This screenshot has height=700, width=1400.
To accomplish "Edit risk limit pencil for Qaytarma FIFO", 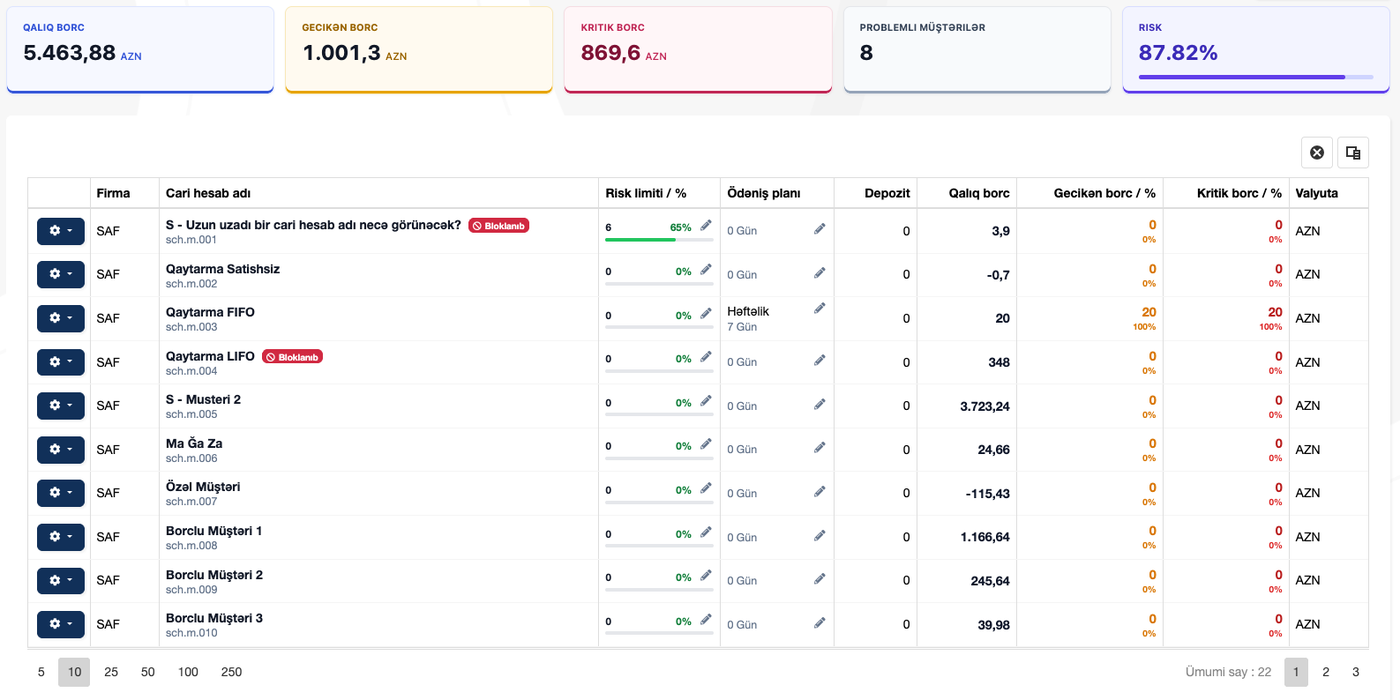I will [x=706, y=314].
